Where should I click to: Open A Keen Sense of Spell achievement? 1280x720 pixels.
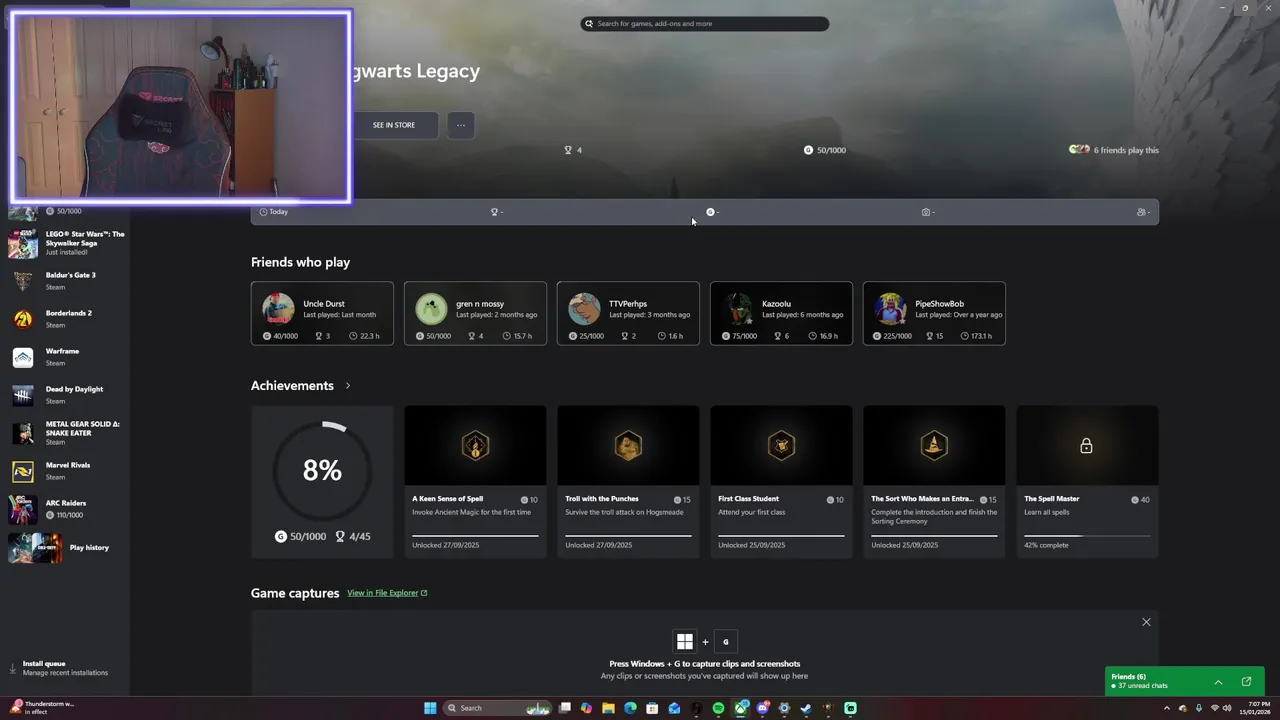coord(475,481)
